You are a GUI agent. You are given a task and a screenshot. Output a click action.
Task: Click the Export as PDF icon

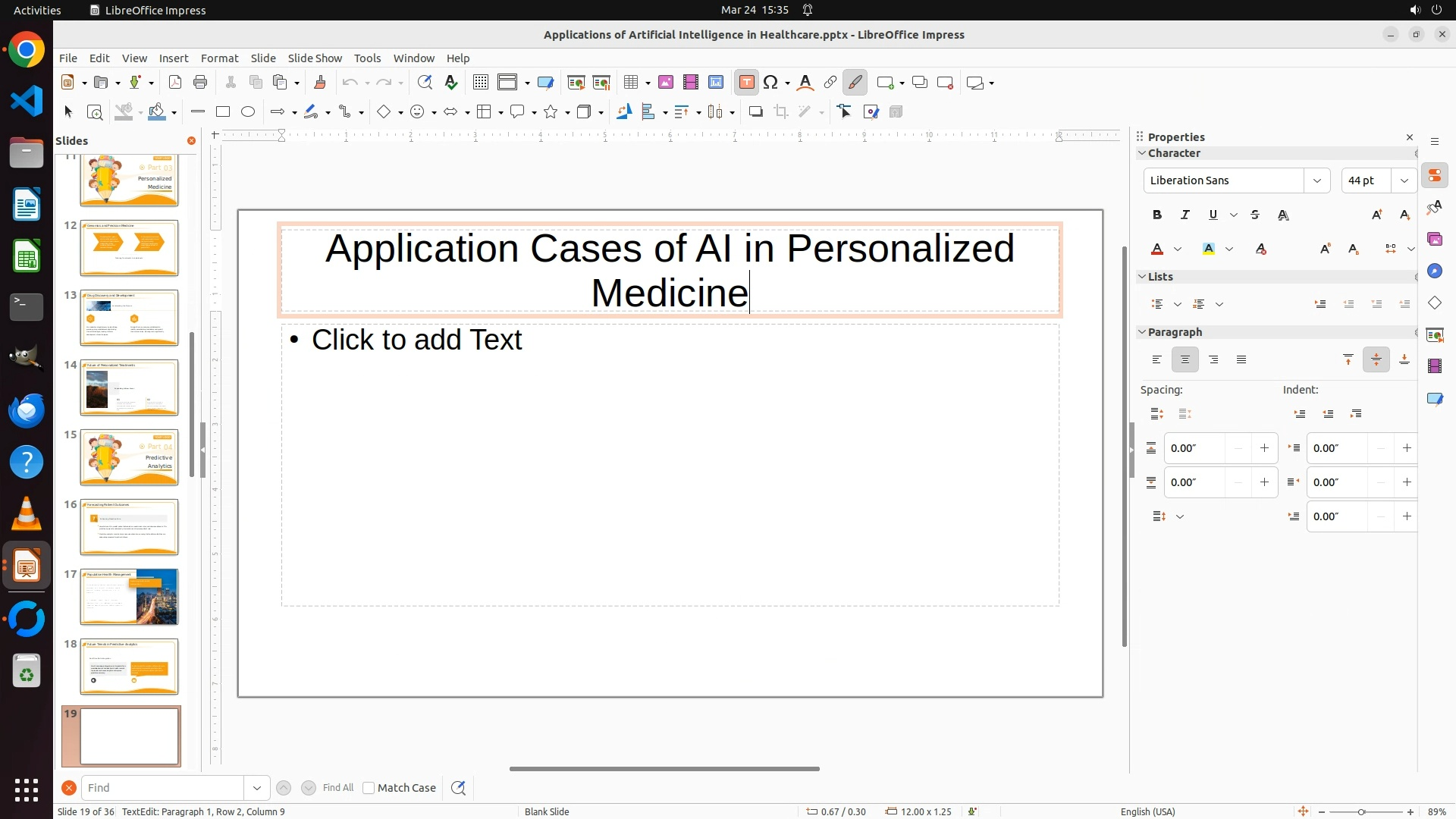(x=175, y=83)
